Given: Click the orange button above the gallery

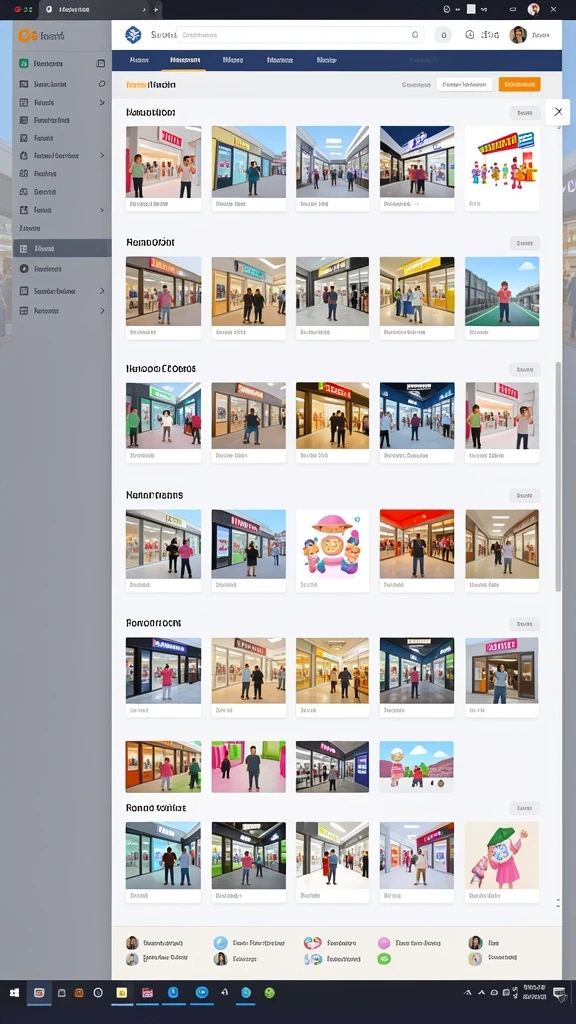Looking at the screenshot, I should pos(519,84).
